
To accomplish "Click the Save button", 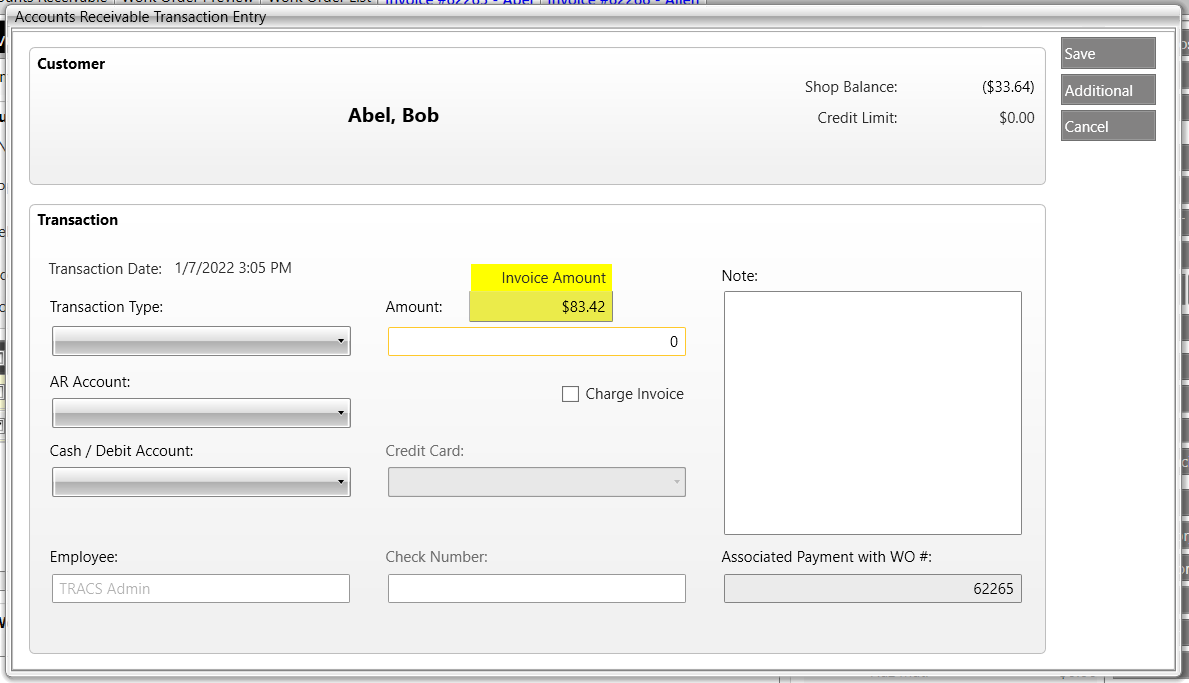I will 1107,54.
